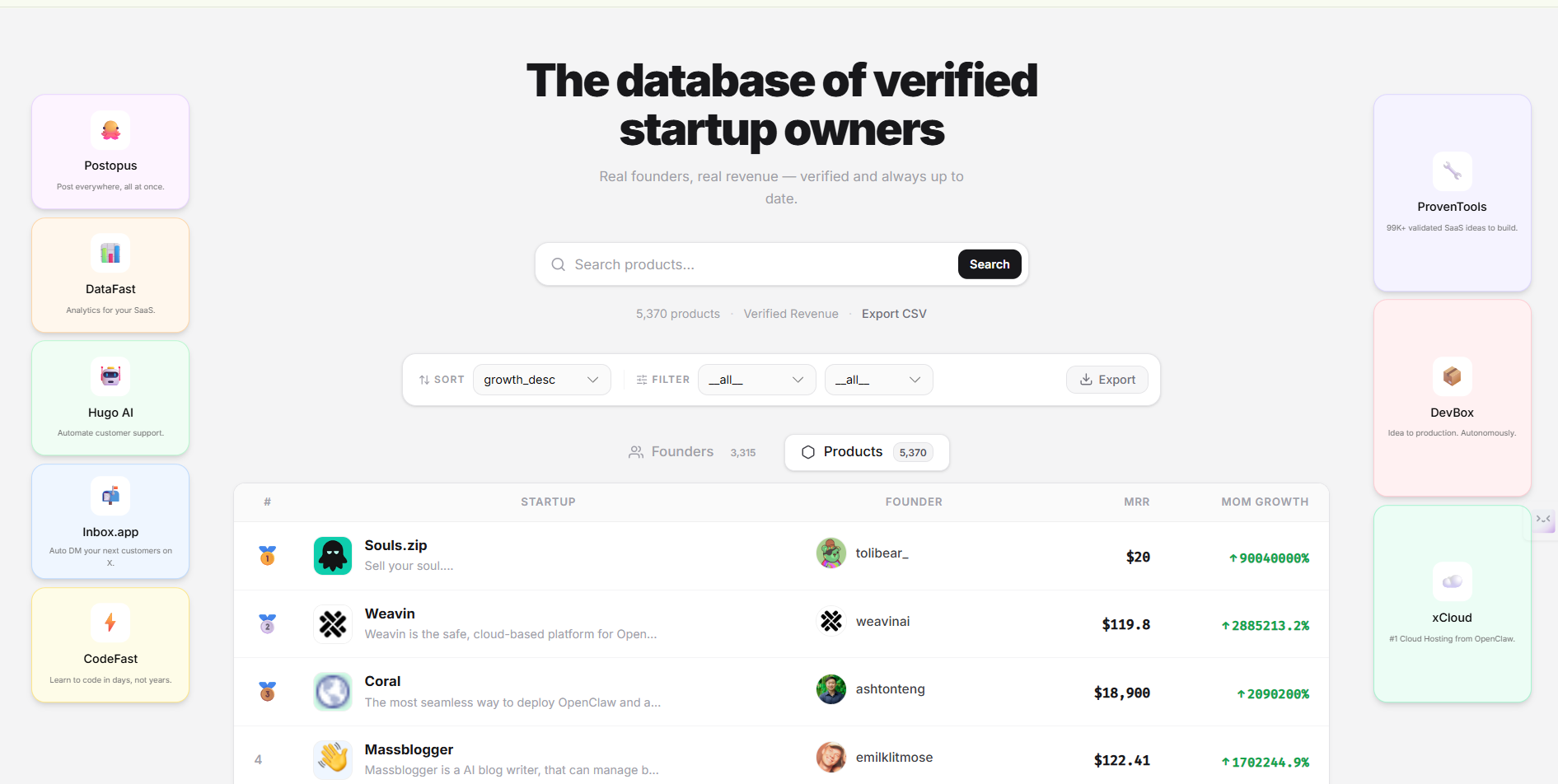Focus the Search products input field
Viewport: 1558px width, 784px height.
(x=758, y=264)
